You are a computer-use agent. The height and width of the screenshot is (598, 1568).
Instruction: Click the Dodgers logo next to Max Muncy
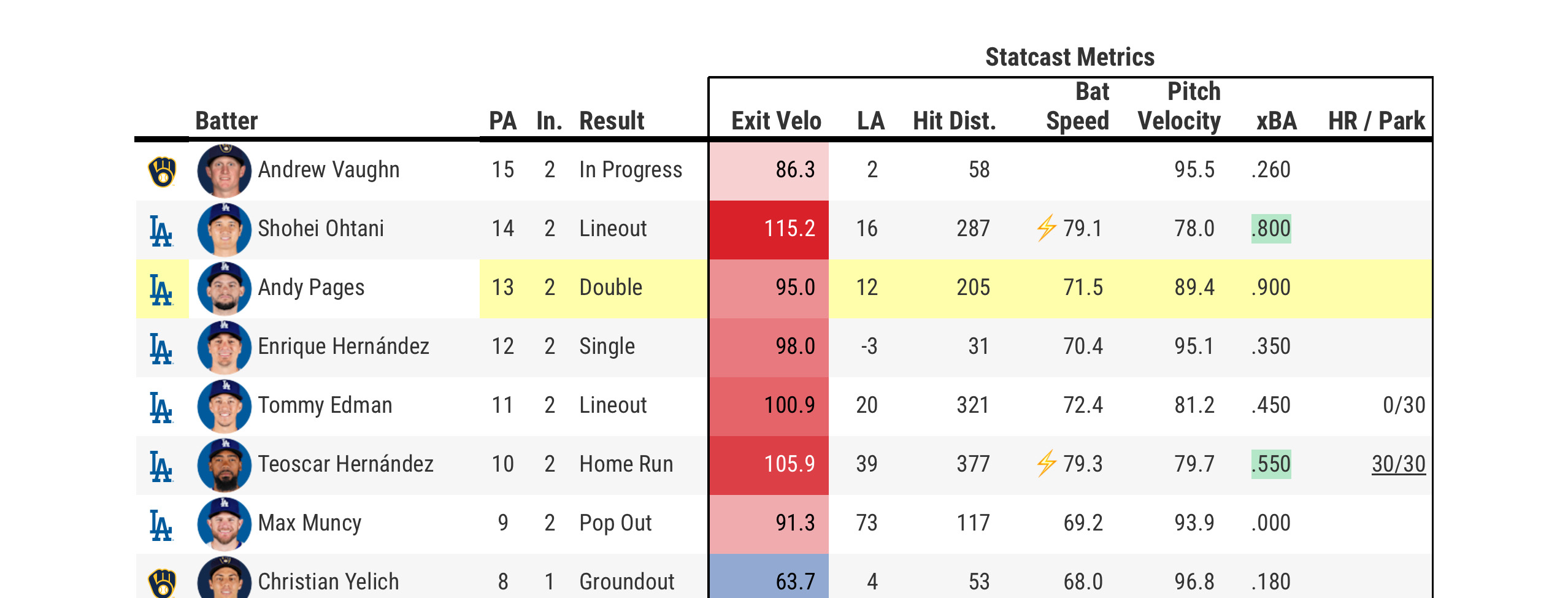[161, 525]
